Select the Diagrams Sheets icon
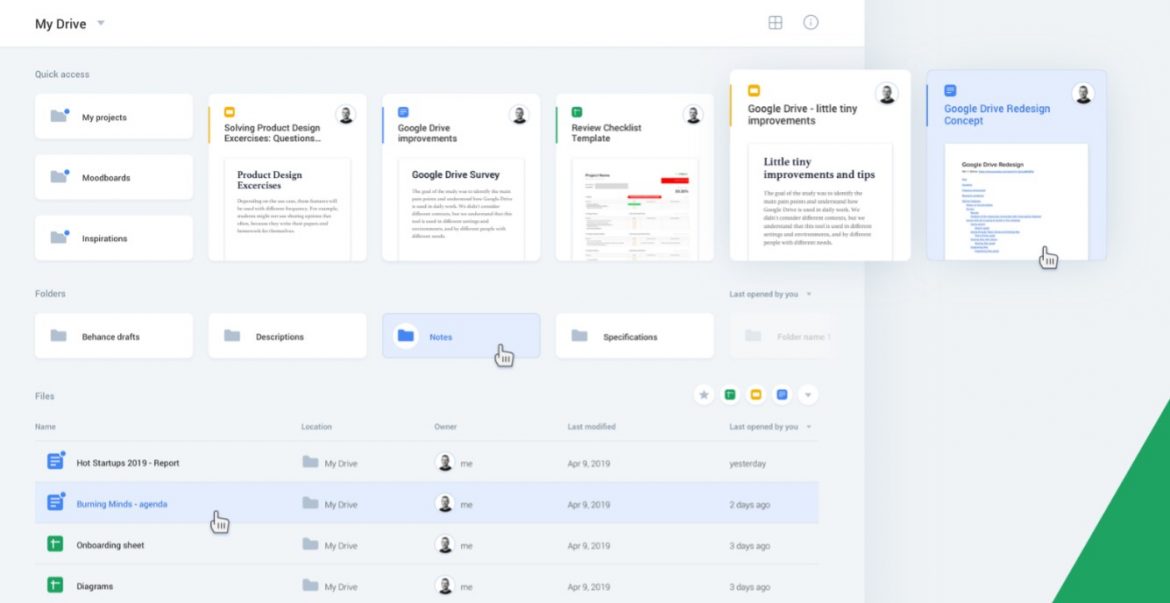 55,586
